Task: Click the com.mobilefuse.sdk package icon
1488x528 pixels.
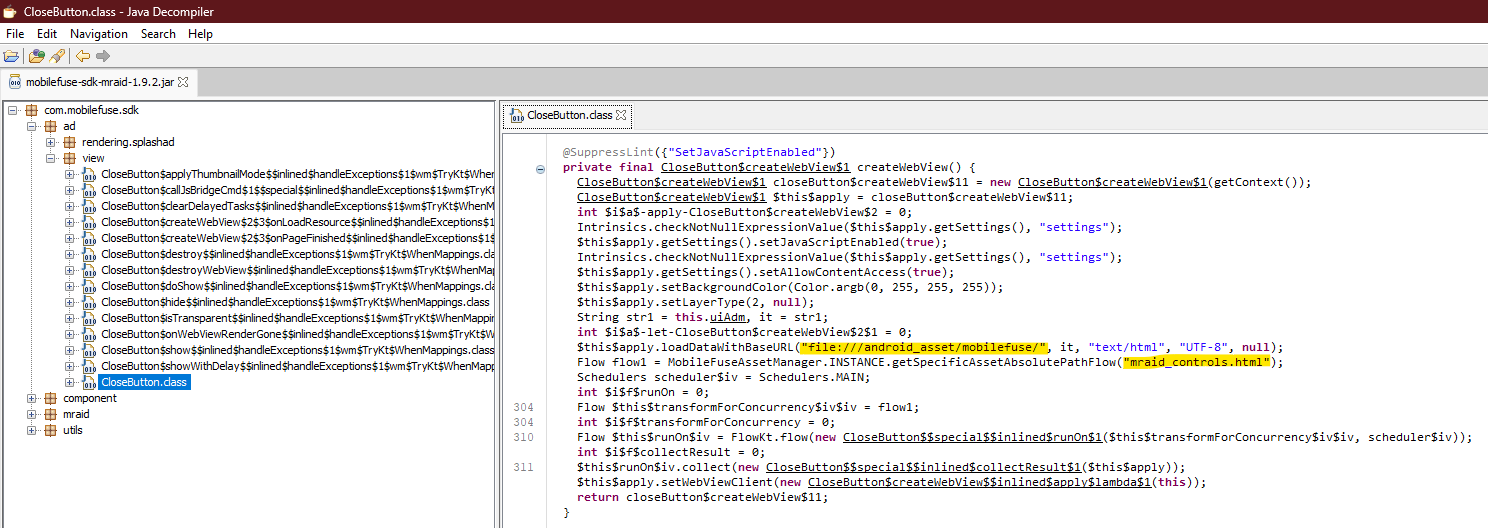Action: 31,110
